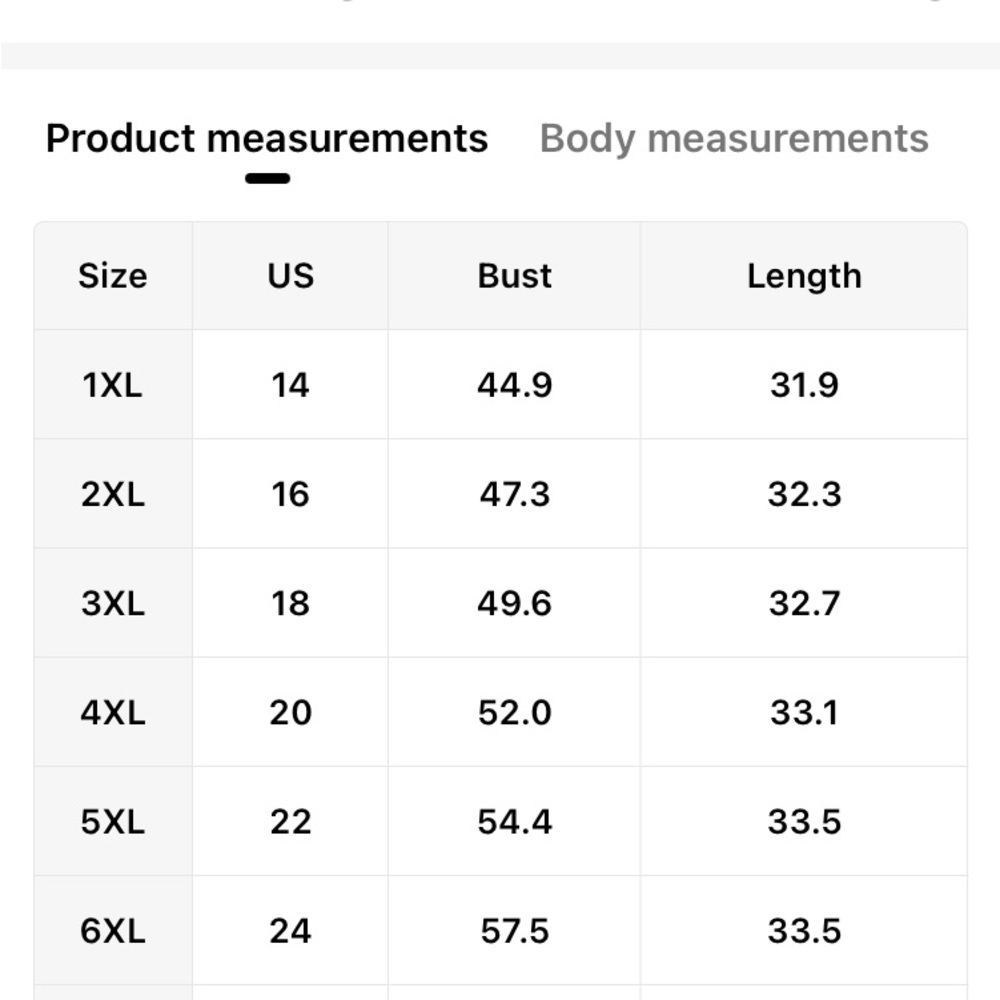
Task: Select the 6XL size row label
Action: [113, 931]
